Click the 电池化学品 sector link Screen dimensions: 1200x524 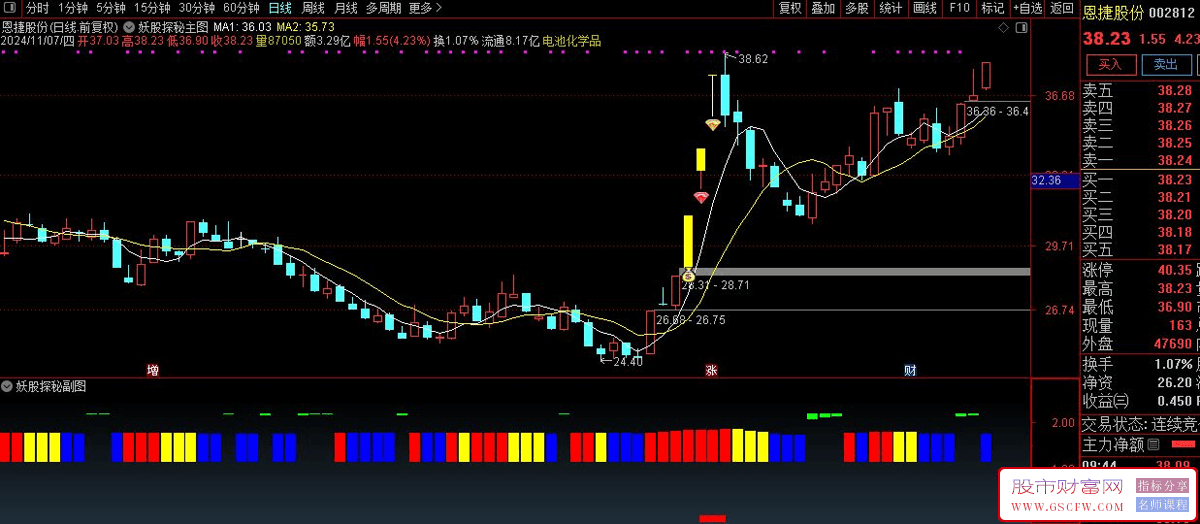pos(572,41)
